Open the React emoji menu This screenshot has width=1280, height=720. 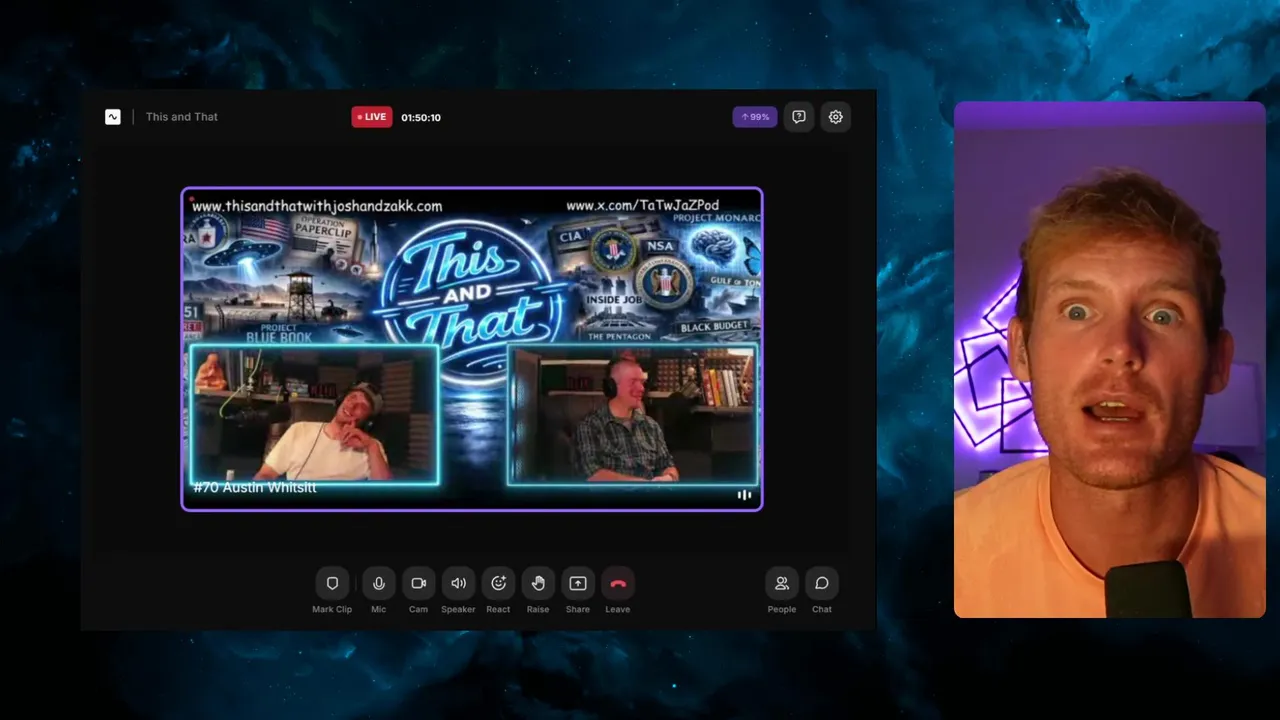coord(498,583)
